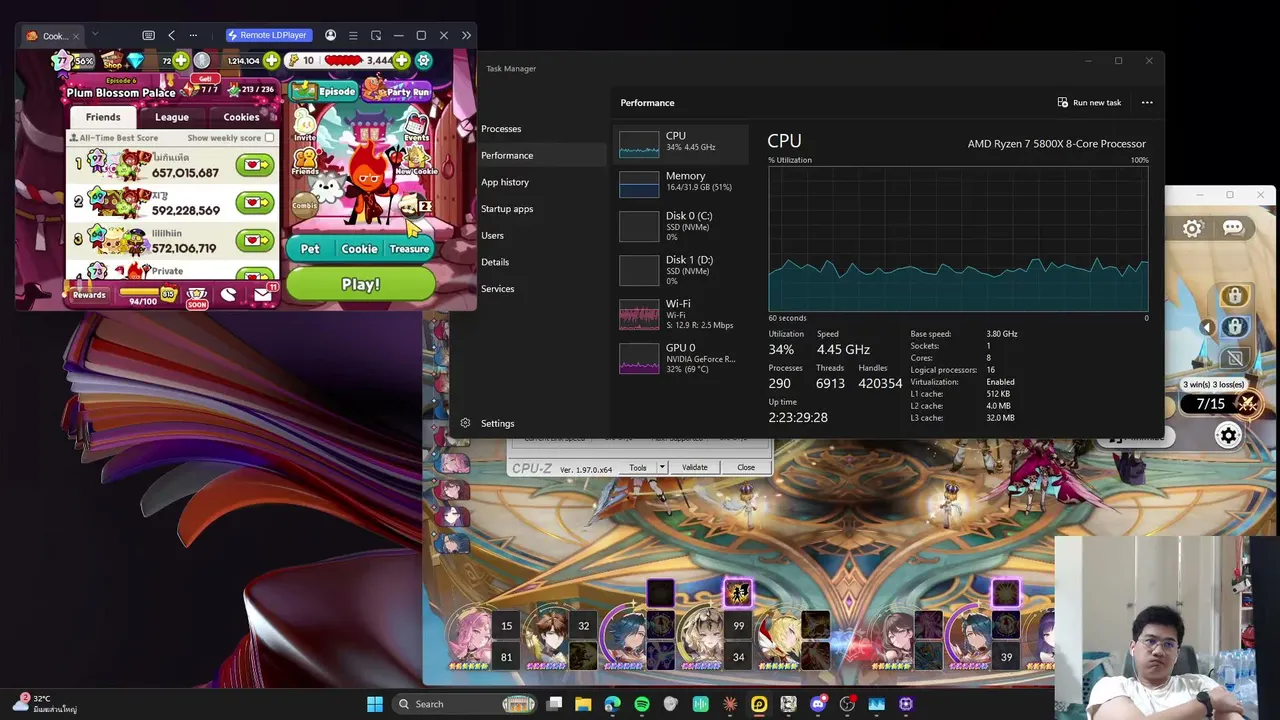Add lives with the plus beside 3,444
The width and height of the screenshot is (1280, 720).
pyautogui.click(x=402, y=61)
